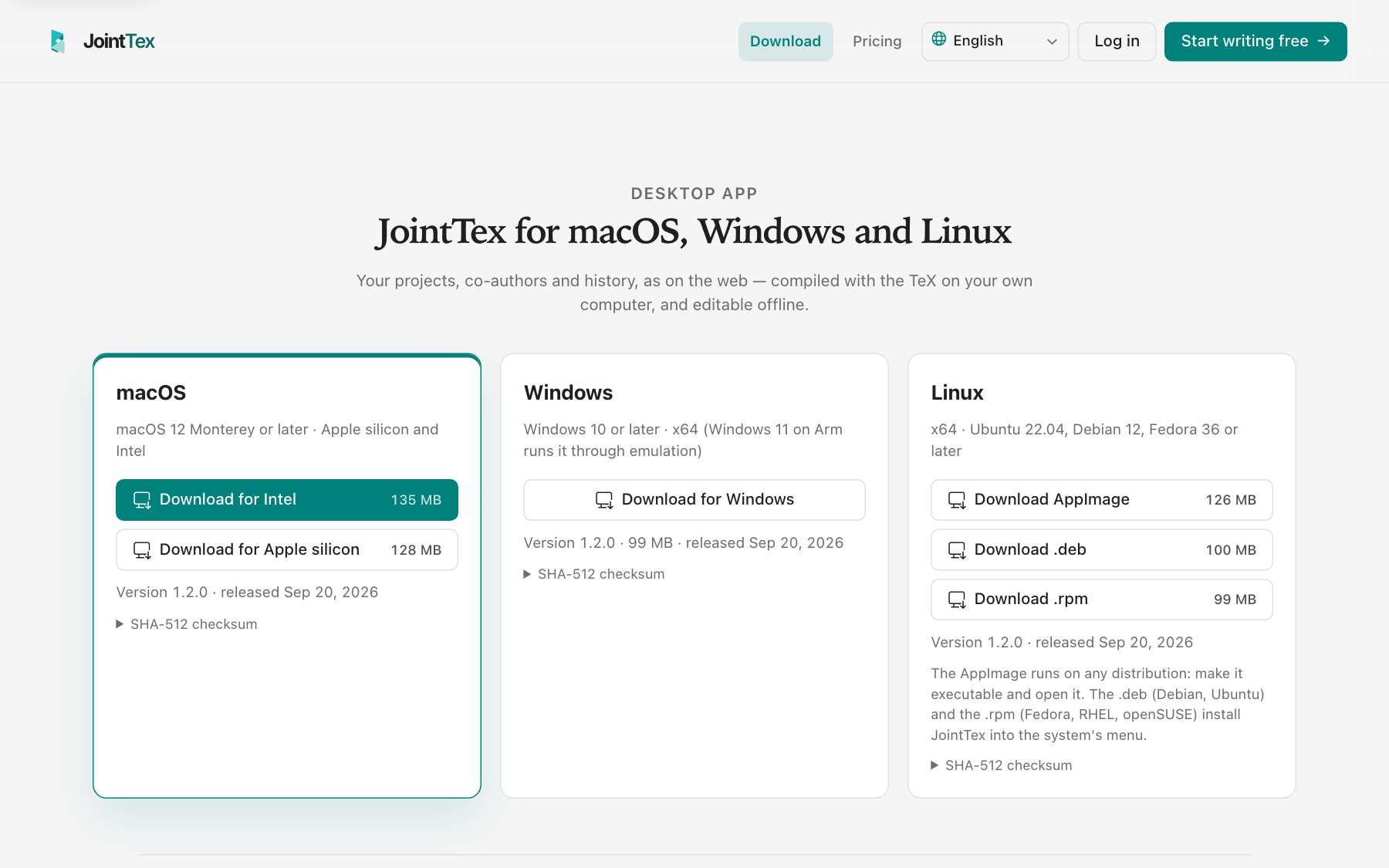Click download icon on Download AppImage
The height and width of the screenshot is (868, 1389).
tap(957, 500)
